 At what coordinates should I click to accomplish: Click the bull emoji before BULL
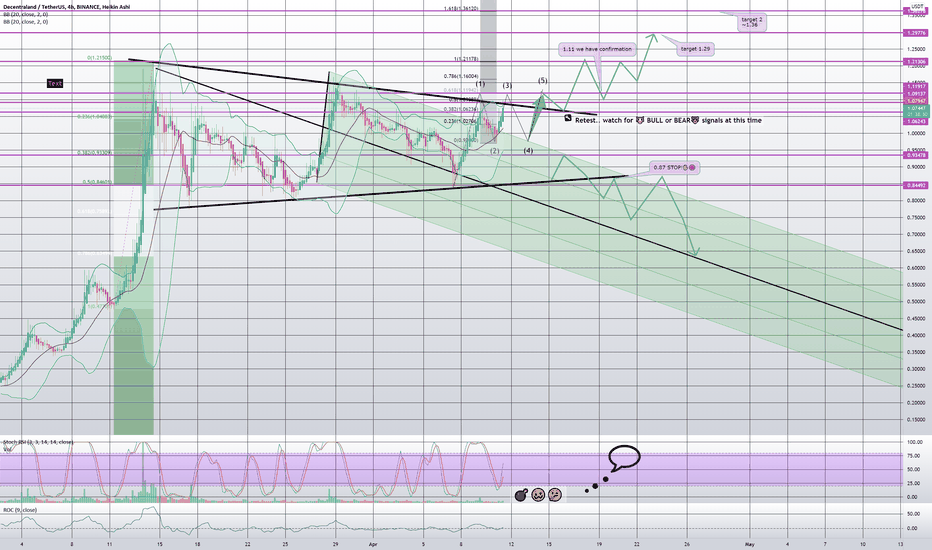(x=640, y=120)
